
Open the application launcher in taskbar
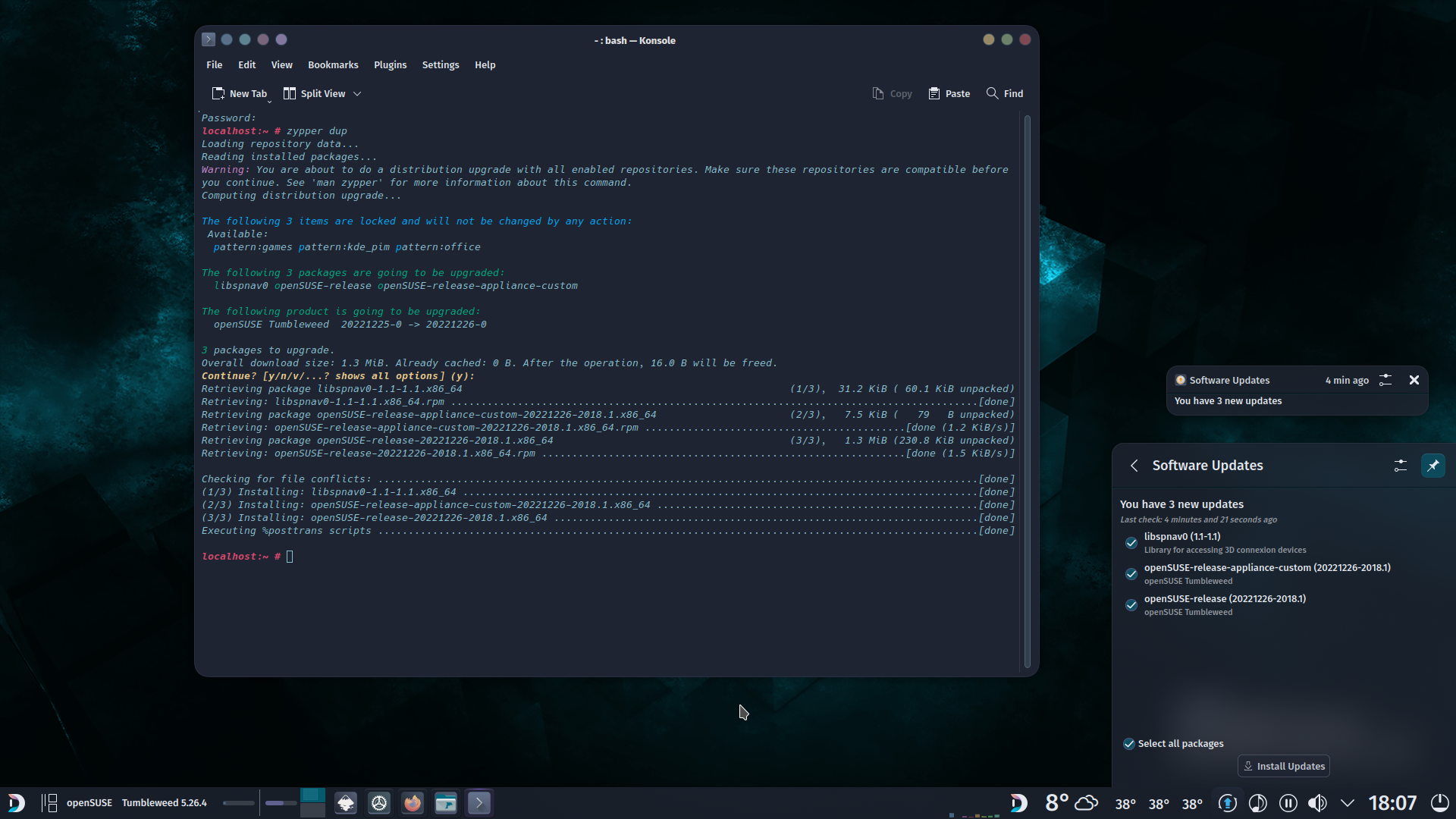[17, 802]
